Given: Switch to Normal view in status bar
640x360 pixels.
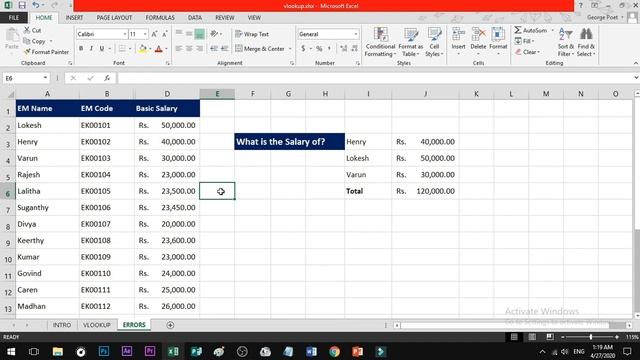Looking at the screenshot, I should [514, 337].
